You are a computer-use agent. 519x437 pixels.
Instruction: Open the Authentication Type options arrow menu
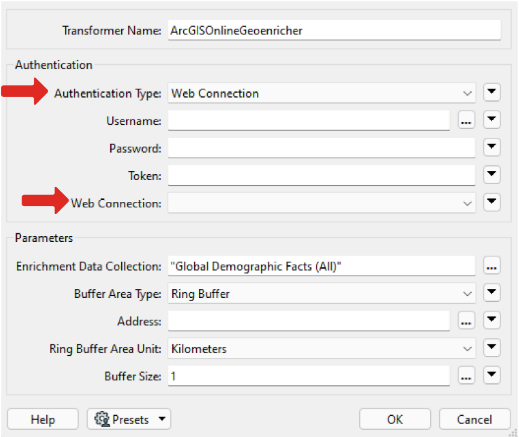coord(492,92)
